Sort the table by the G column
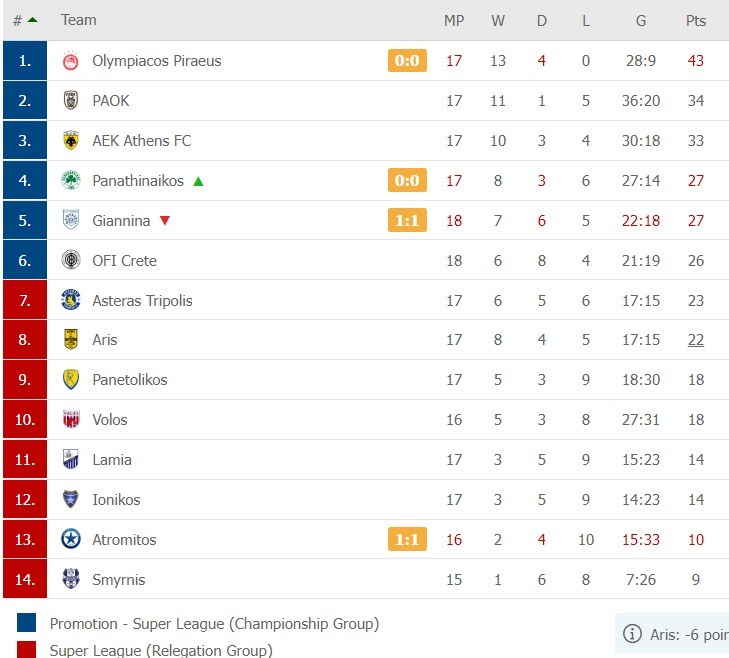Image resolution: width=729 pixels, height=658 pixels. click(x=640, y=20)
